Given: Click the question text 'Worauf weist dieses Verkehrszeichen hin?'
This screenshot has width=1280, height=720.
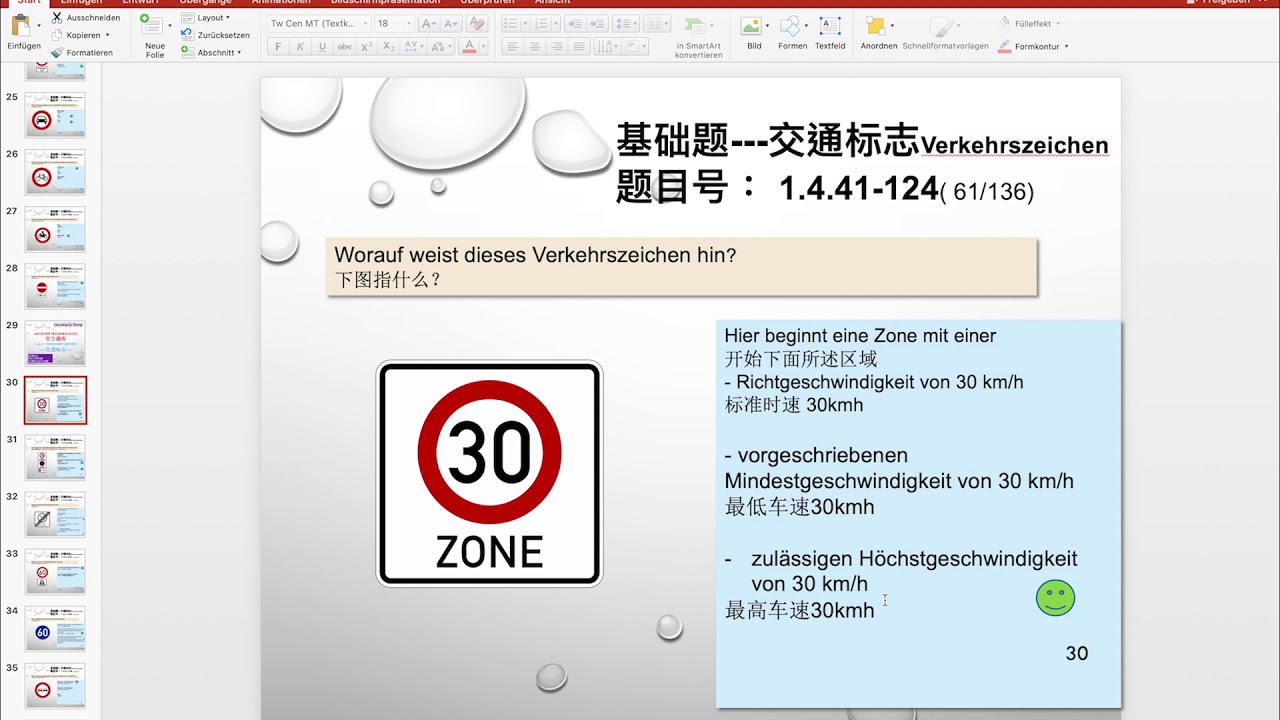Looking at the screenshot, I should pyautogui.click(x=535, y=255).
